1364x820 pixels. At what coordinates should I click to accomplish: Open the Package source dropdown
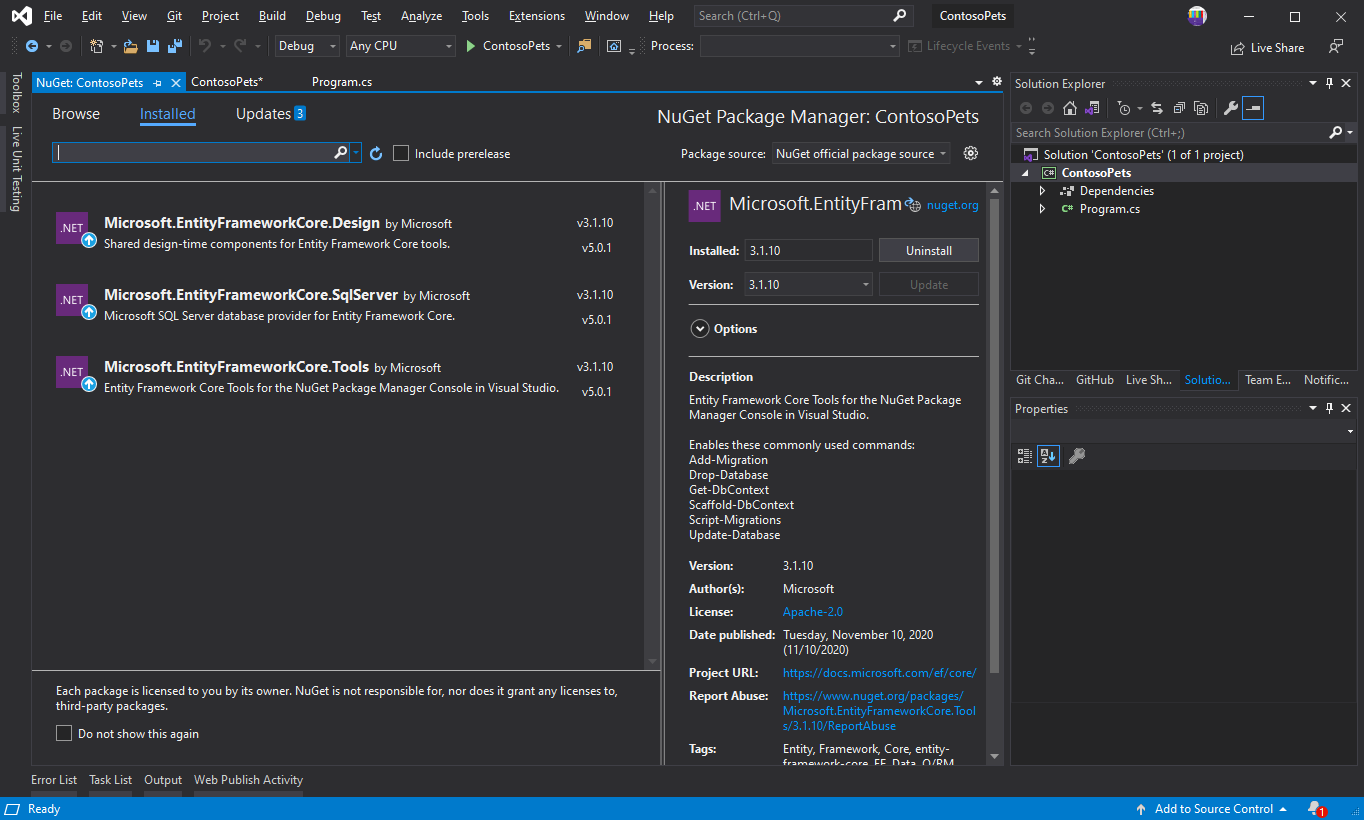pyautogui.click(x=861, y=153)
